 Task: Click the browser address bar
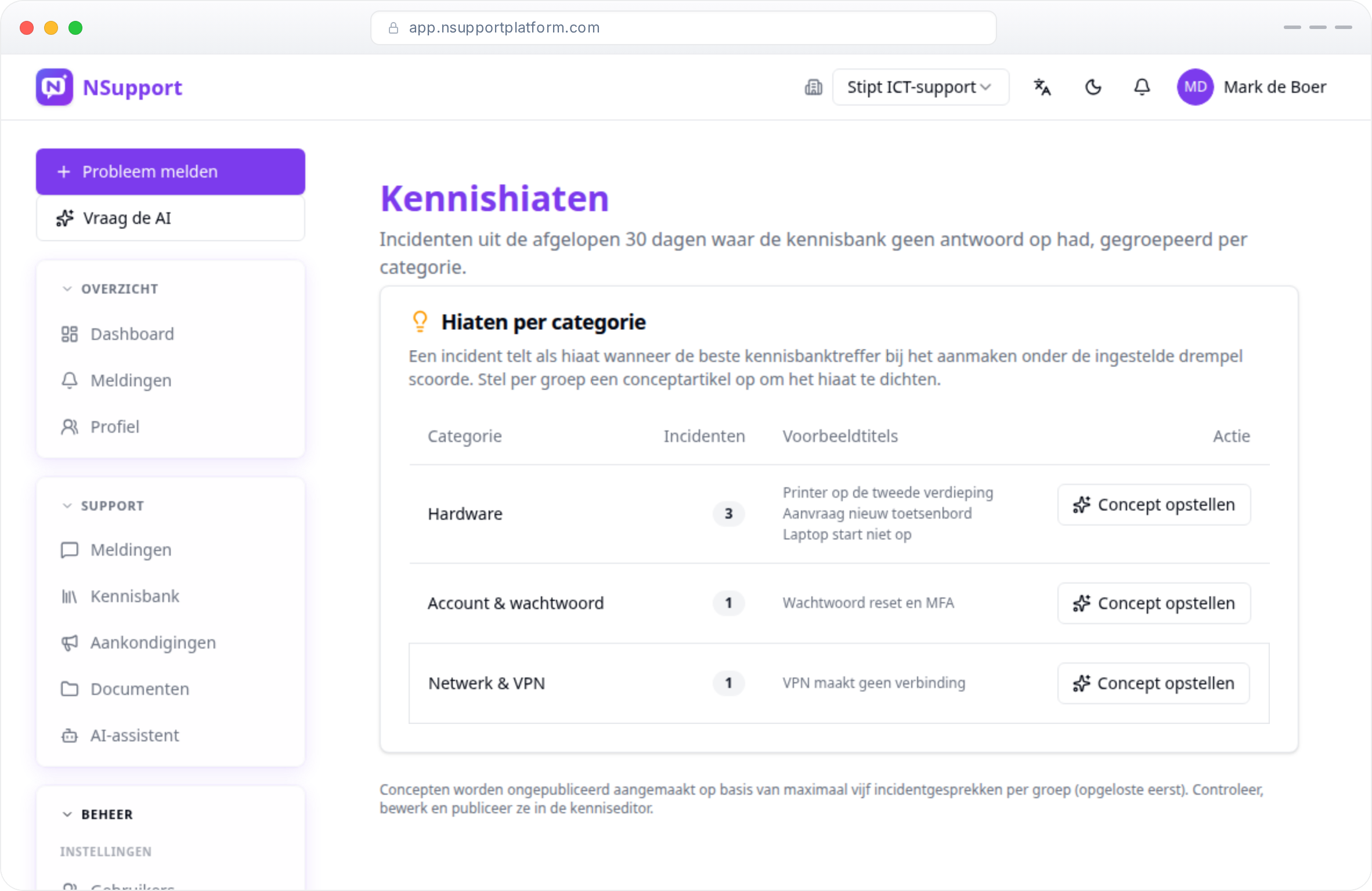coord(684,28)
